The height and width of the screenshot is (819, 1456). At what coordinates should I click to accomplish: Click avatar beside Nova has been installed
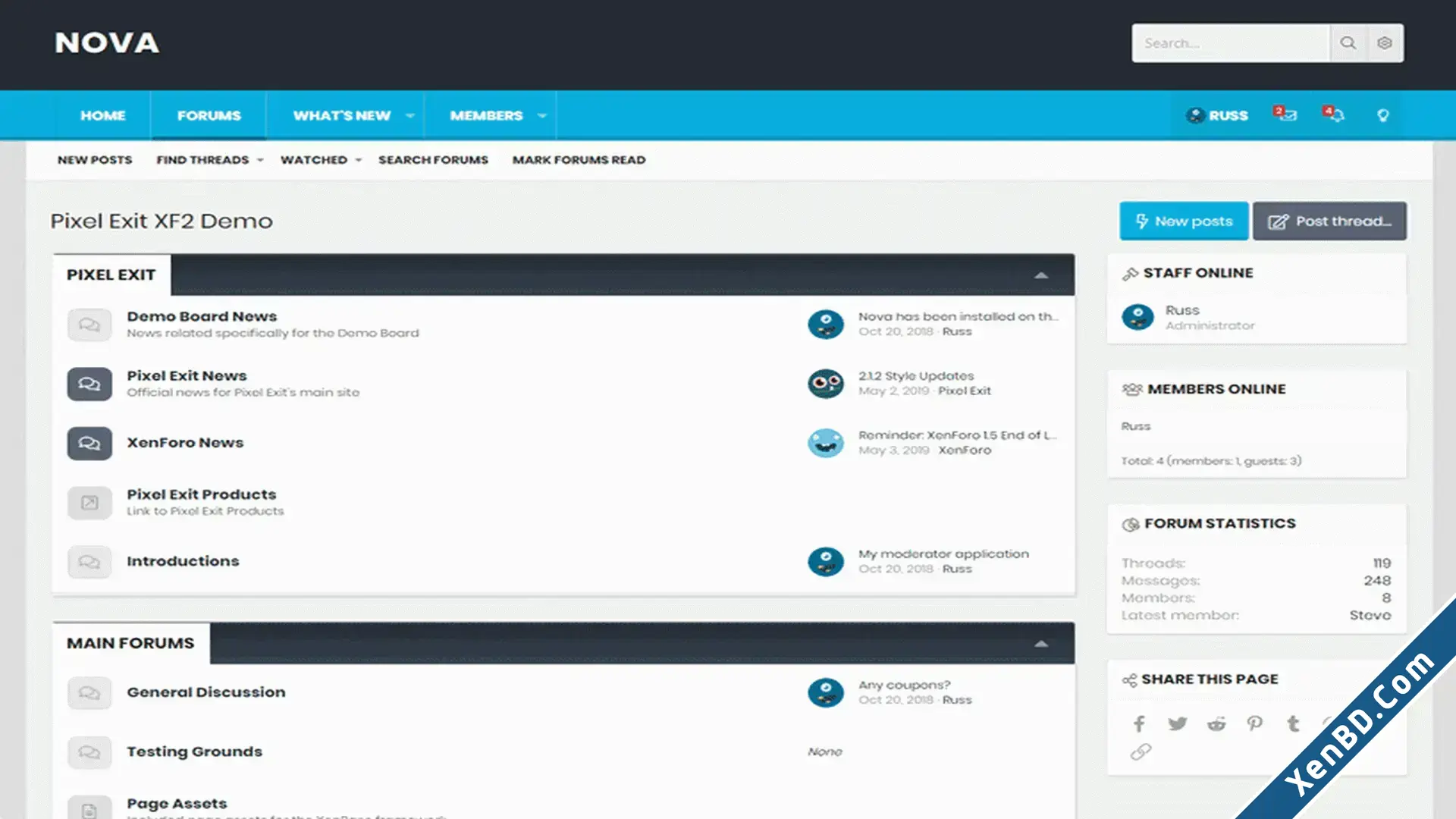pos(826,325)
